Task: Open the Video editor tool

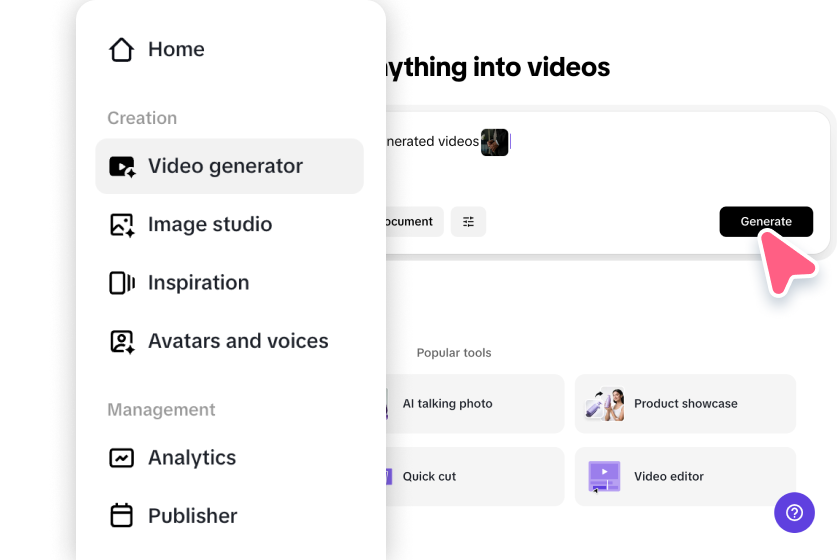Action: click(x=685, y=476)
